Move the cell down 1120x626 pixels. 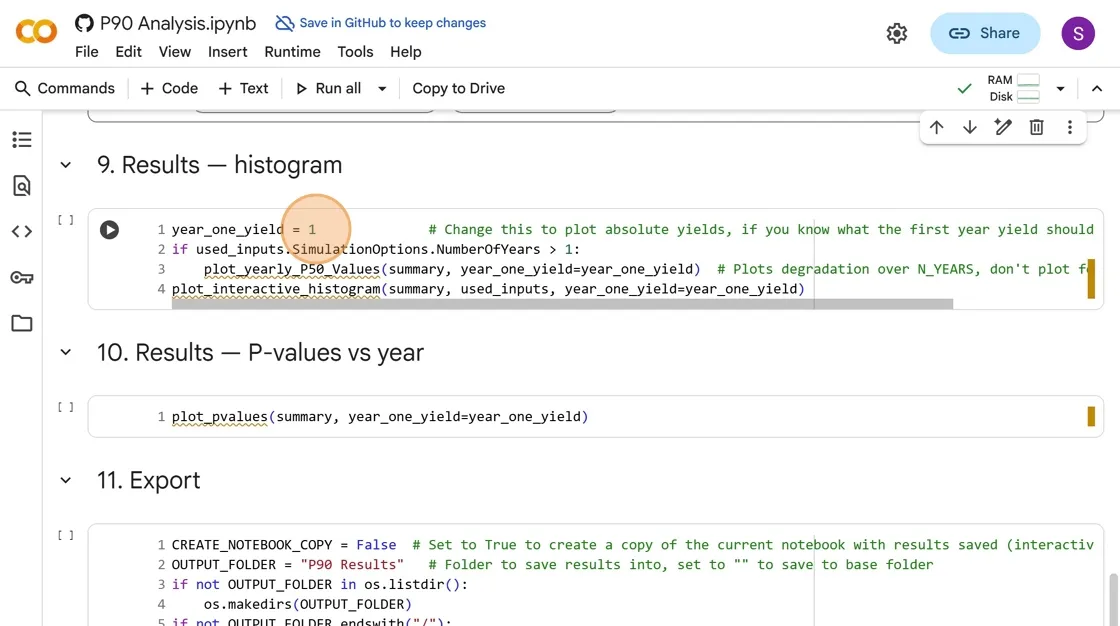pyautogui.click(x=969, y=127)
